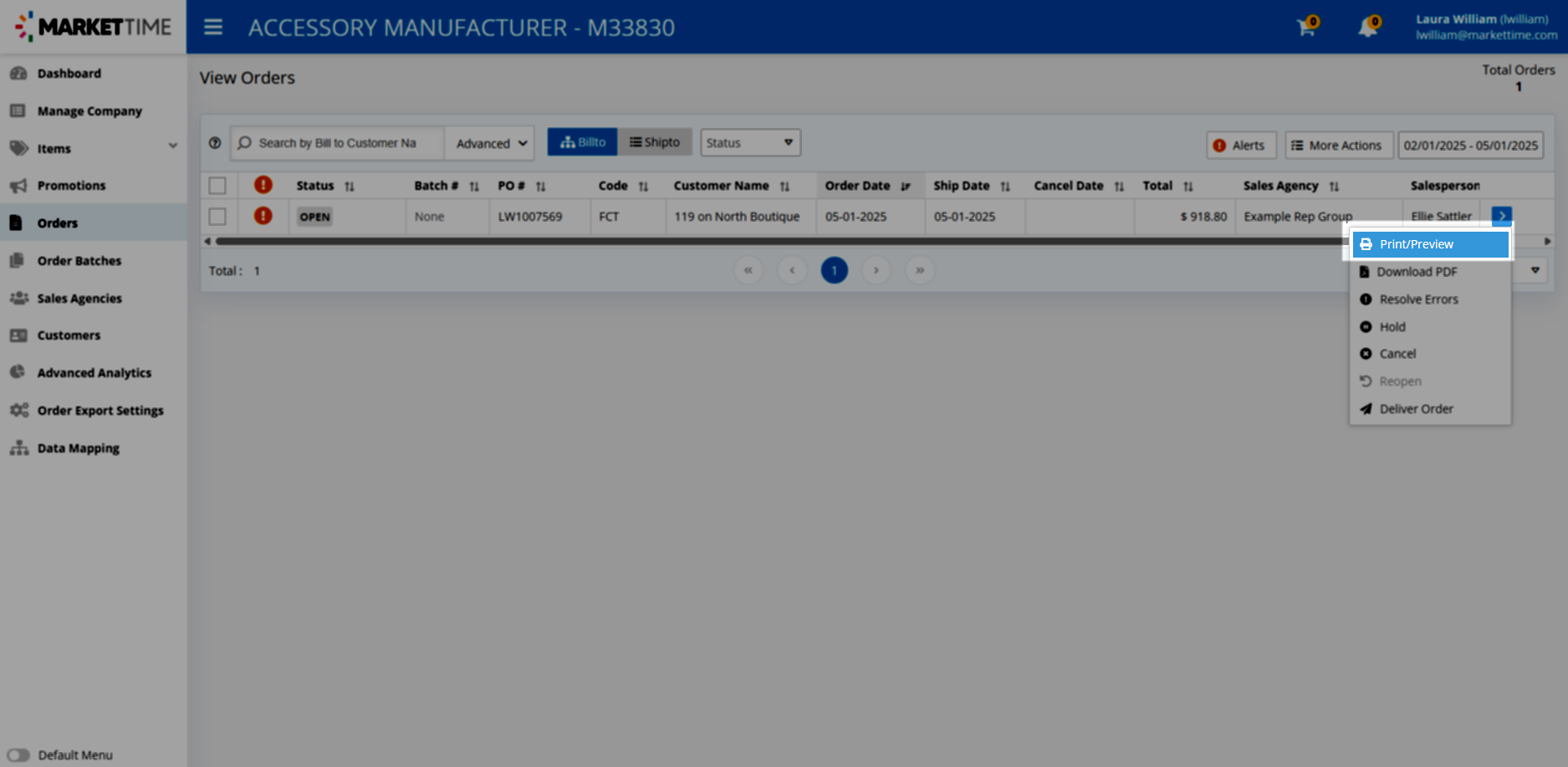Go to last page of results

coord(920,270)
